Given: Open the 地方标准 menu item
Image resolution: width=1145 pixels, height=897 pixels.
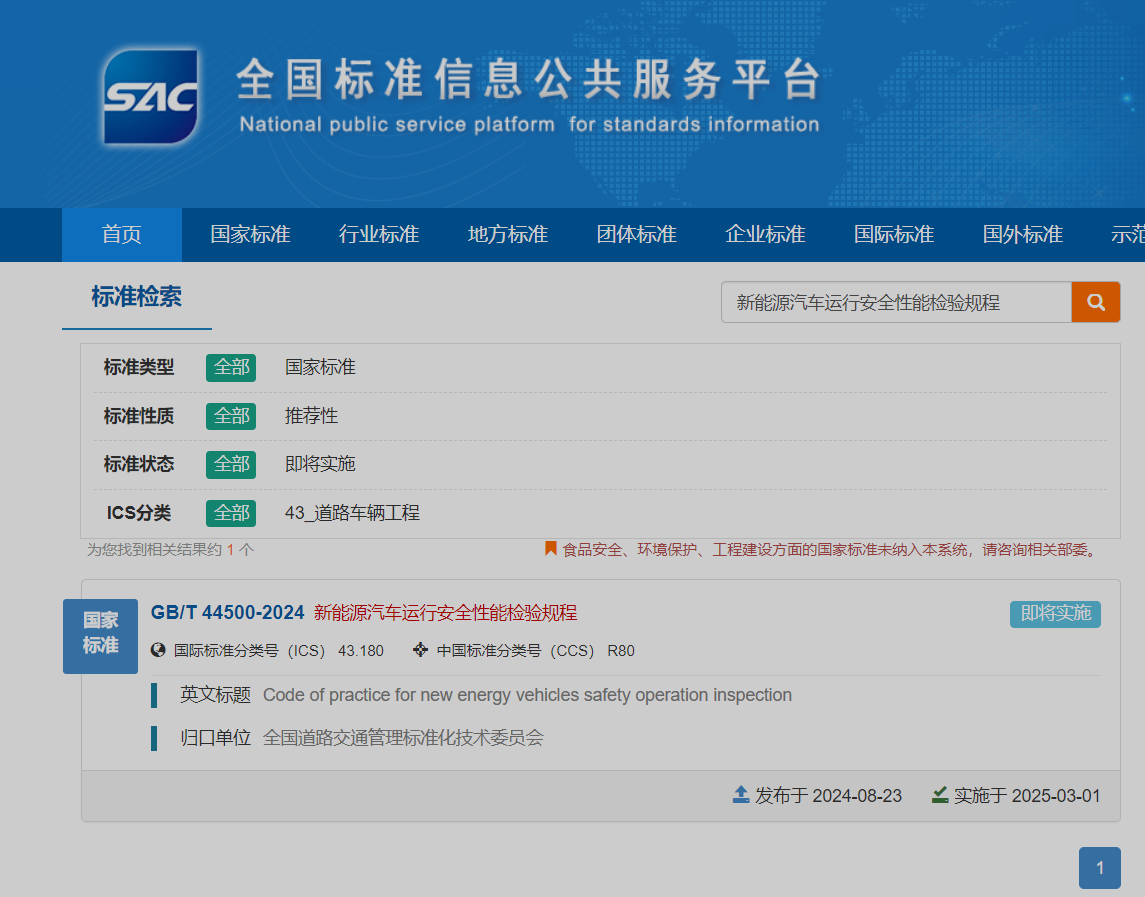Looking at the screenshot, I should [508, 234].
